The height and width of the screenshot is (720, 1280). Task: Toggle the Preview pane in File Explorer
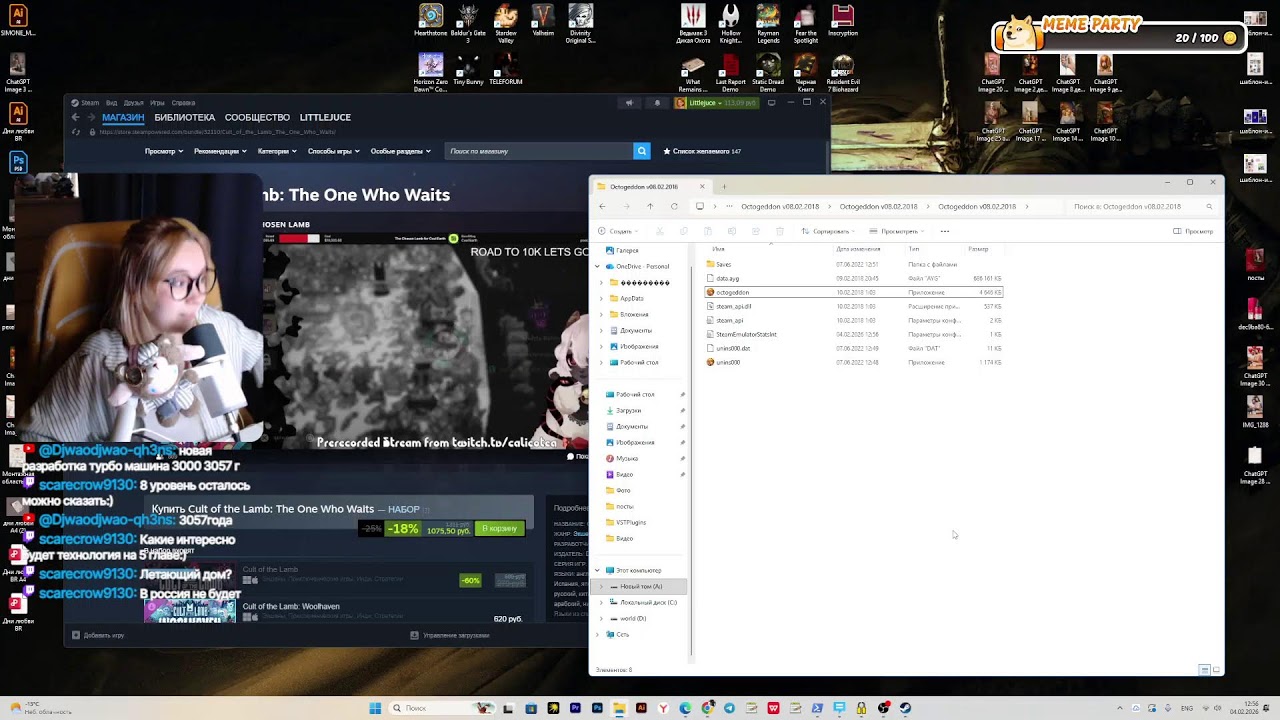[1193, 231]
